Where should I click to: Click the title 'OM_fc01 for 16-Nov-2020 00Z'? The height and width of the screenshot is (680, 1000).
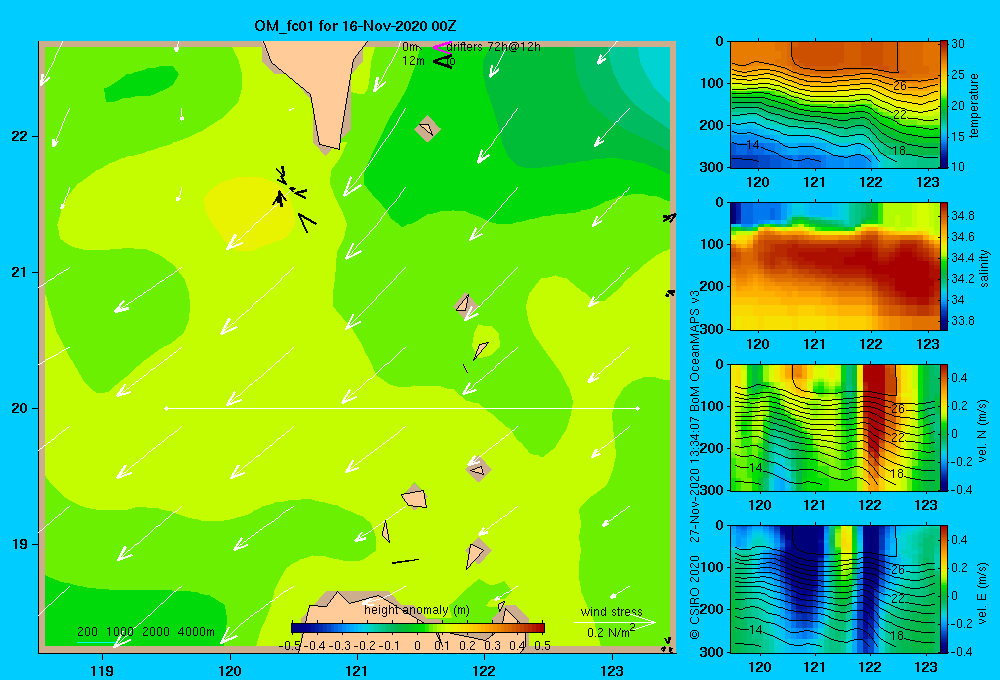(x=355, y=26)
